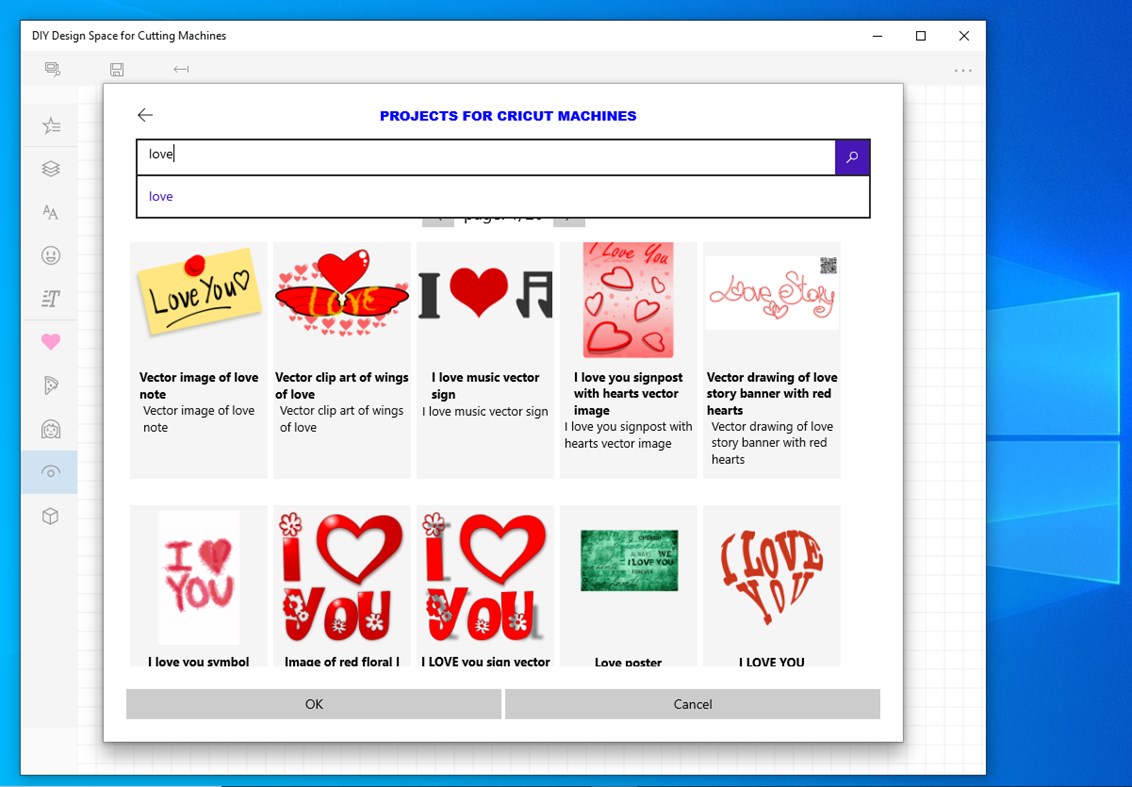
Task: Select the face avatar category icon
Action: click(x=50, y=428)
